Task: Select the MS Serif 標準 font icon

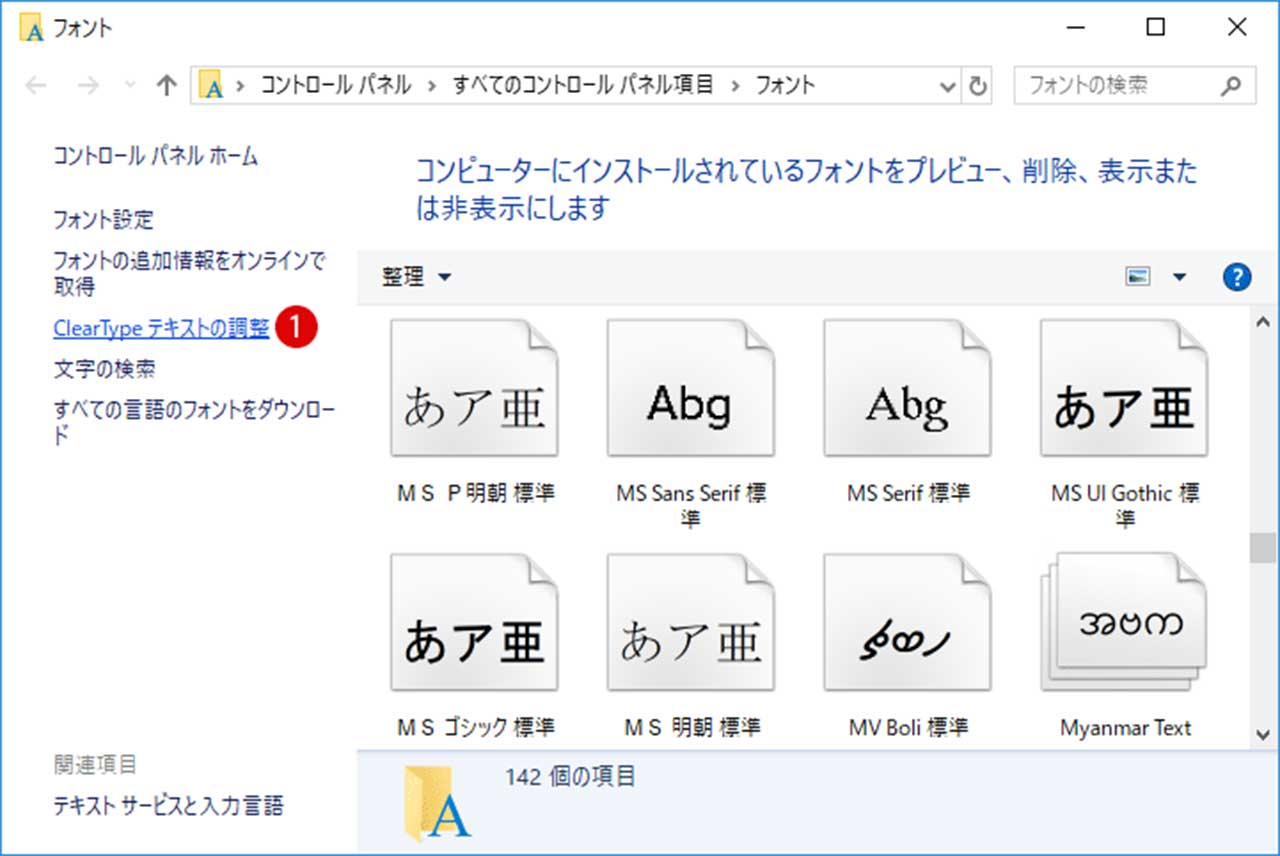Action: (908, 388)
